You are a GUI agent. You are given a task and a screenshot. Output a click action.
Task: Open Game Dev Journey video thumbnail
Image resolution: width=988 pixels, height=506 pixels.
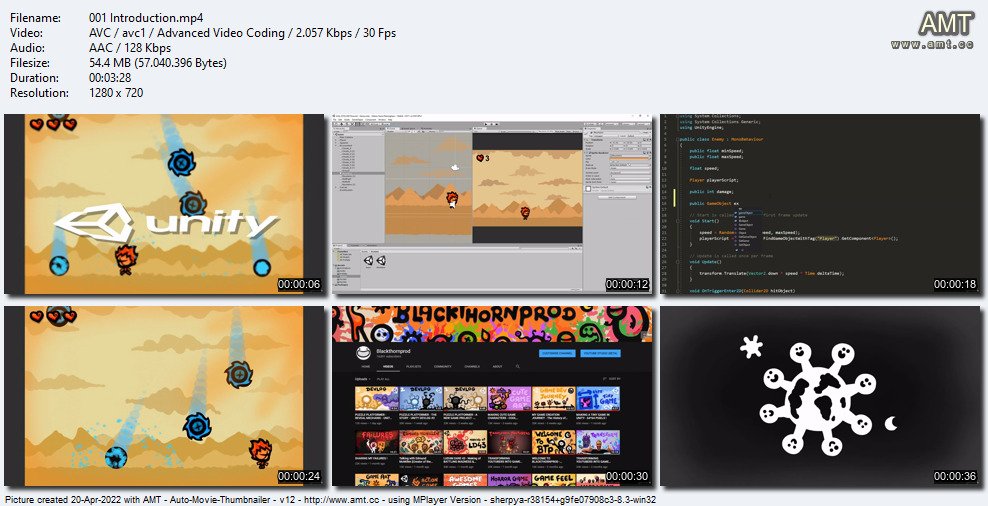pos(554,398)
